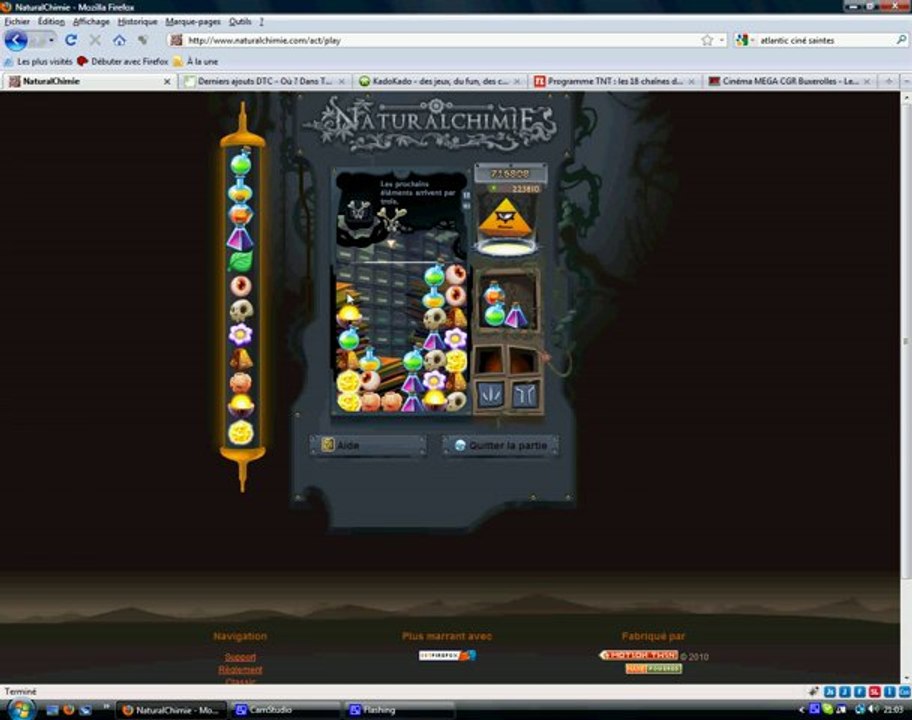912x720 pixels.
Task: Click Quitter la partie button
Action: pyautogui.click(x=500, y=445)
